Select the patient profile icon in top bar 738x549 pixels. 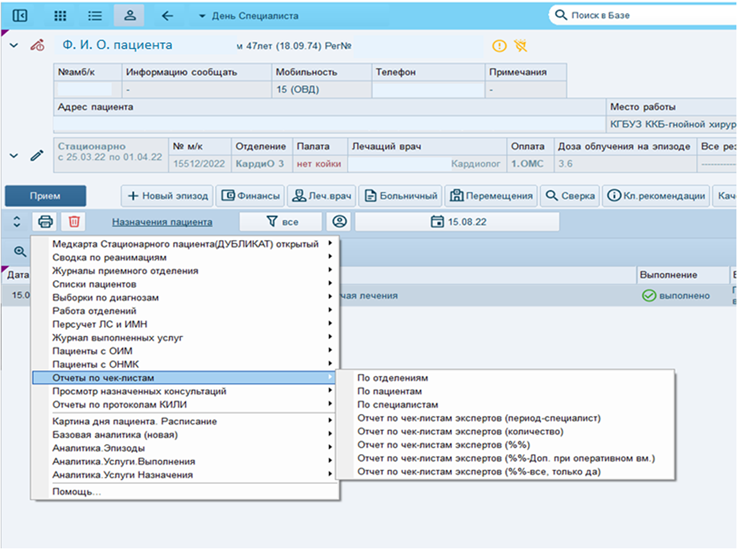pyautogui.click(x=129, y=16)
